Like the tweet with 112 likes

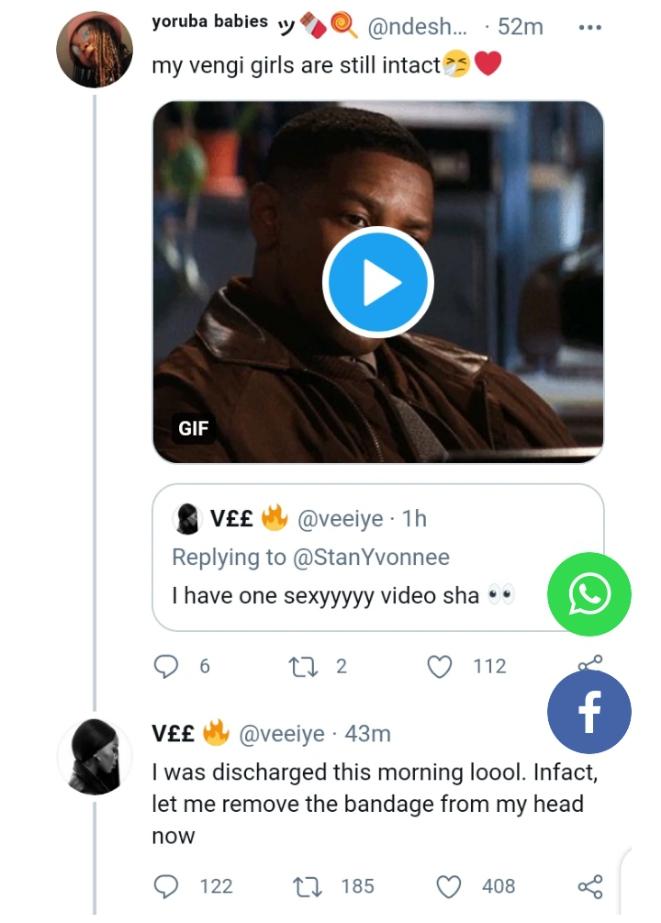click(x=440, y=666)
